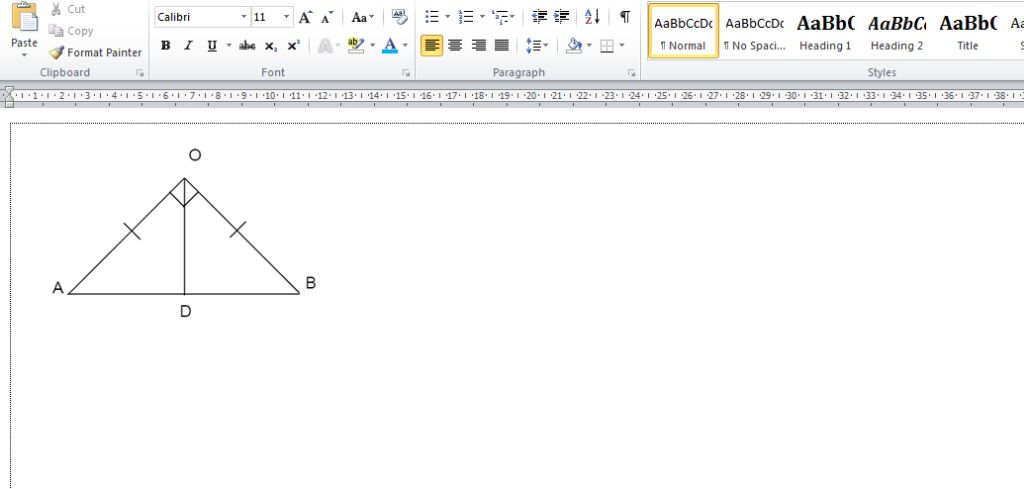This screenshot has height=489, width=1024.
Task: Select the Title style
Action: click(x=967, y=30)
